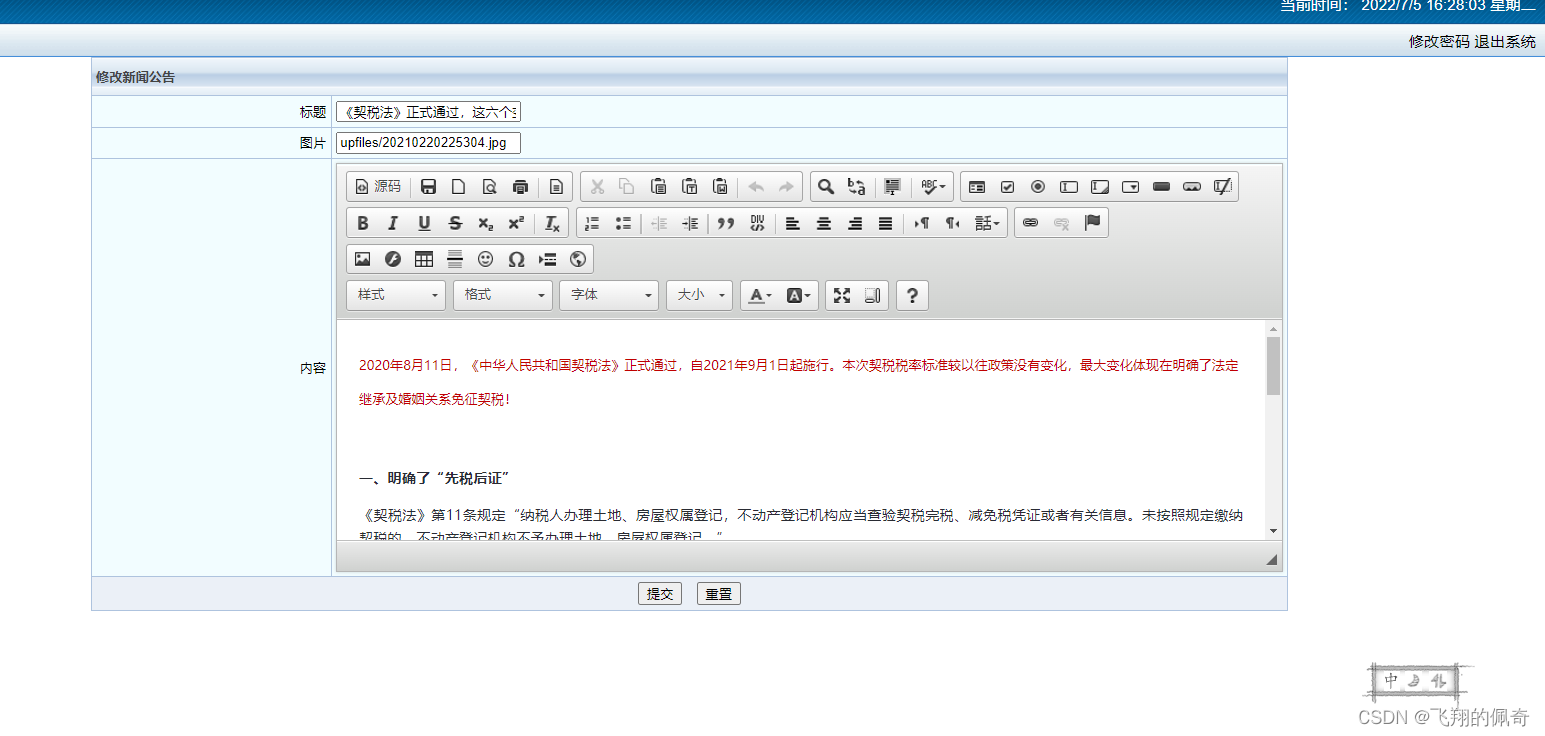This screenshot has width=1545, height=736.
Task: Expand the 字体 font dropdown
Action: pos(609,295)
